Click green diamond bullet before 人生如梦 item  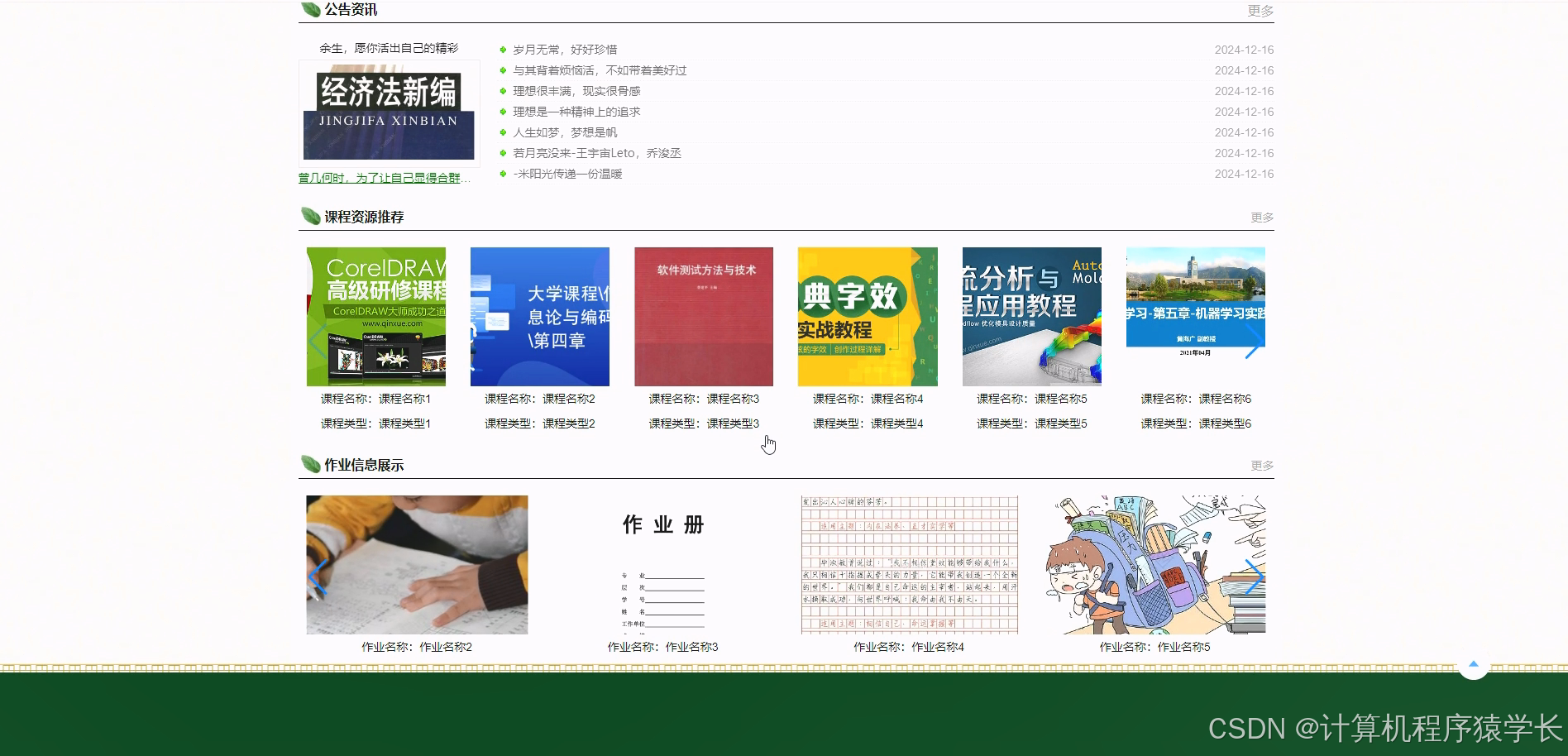[x=504, y=132]
